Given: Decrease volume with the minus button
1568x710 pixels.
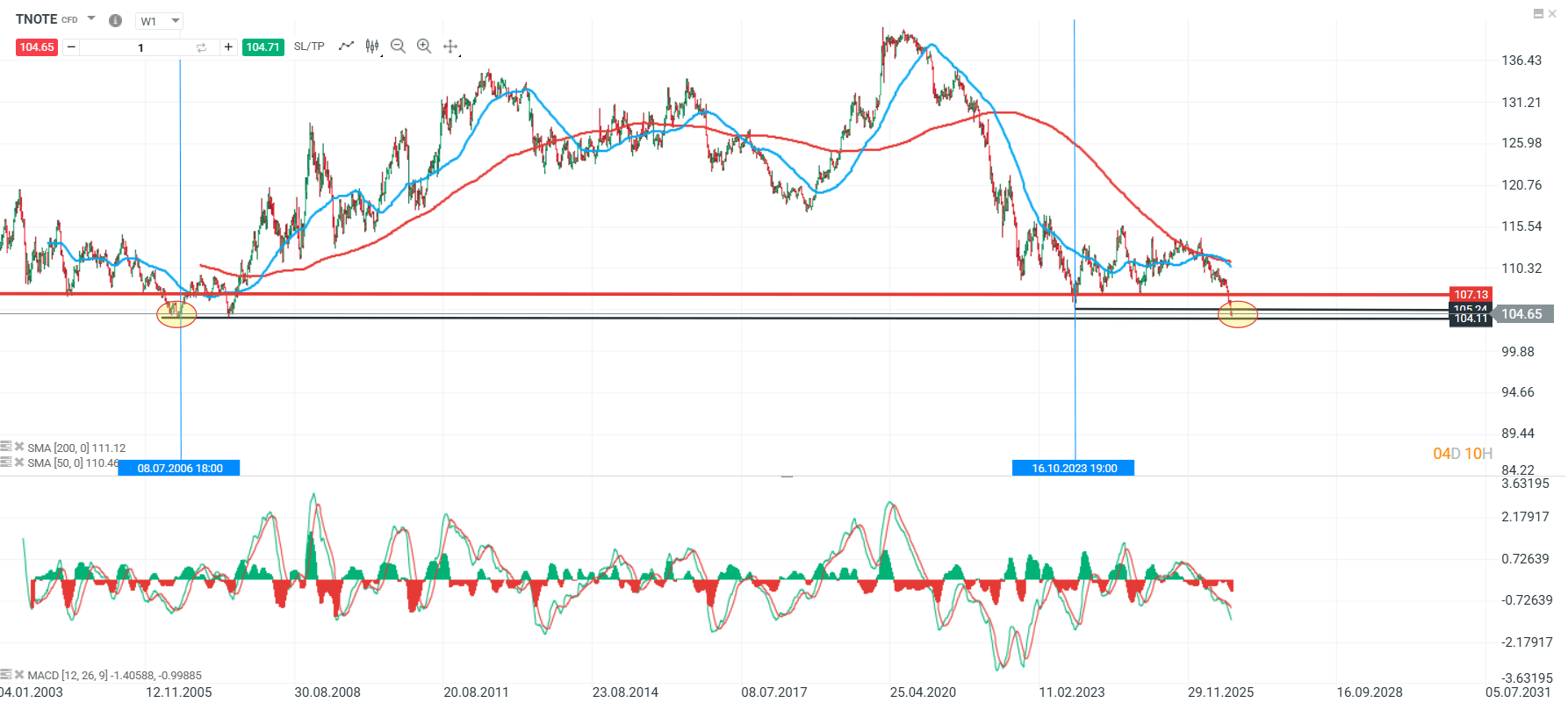Looking at the screenshot, I should click(x=71, y=47).
